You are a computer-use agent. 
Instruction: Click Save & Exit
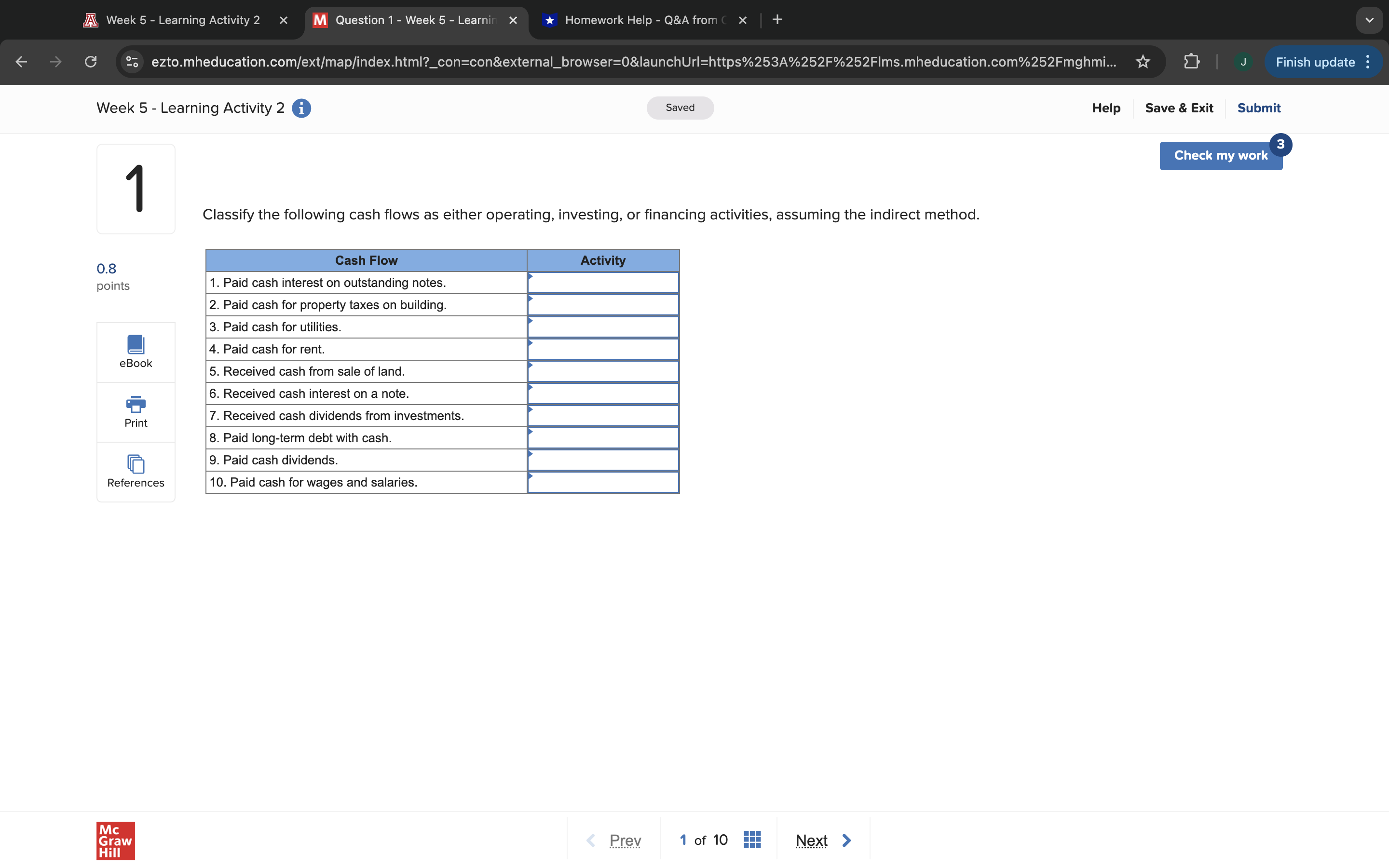click(x=1178, y=108)
